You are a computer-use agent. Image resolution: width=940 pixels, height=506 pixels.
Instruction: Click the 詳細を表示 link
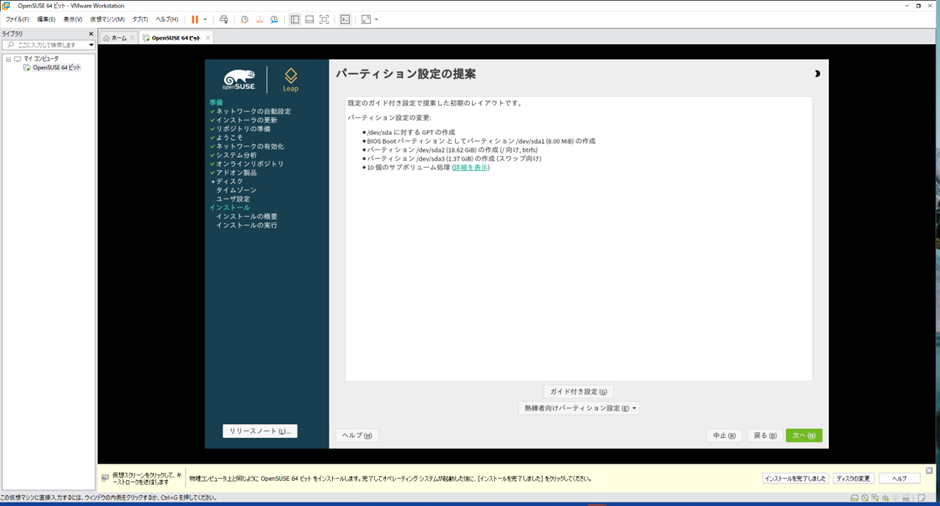click(471, 167)
